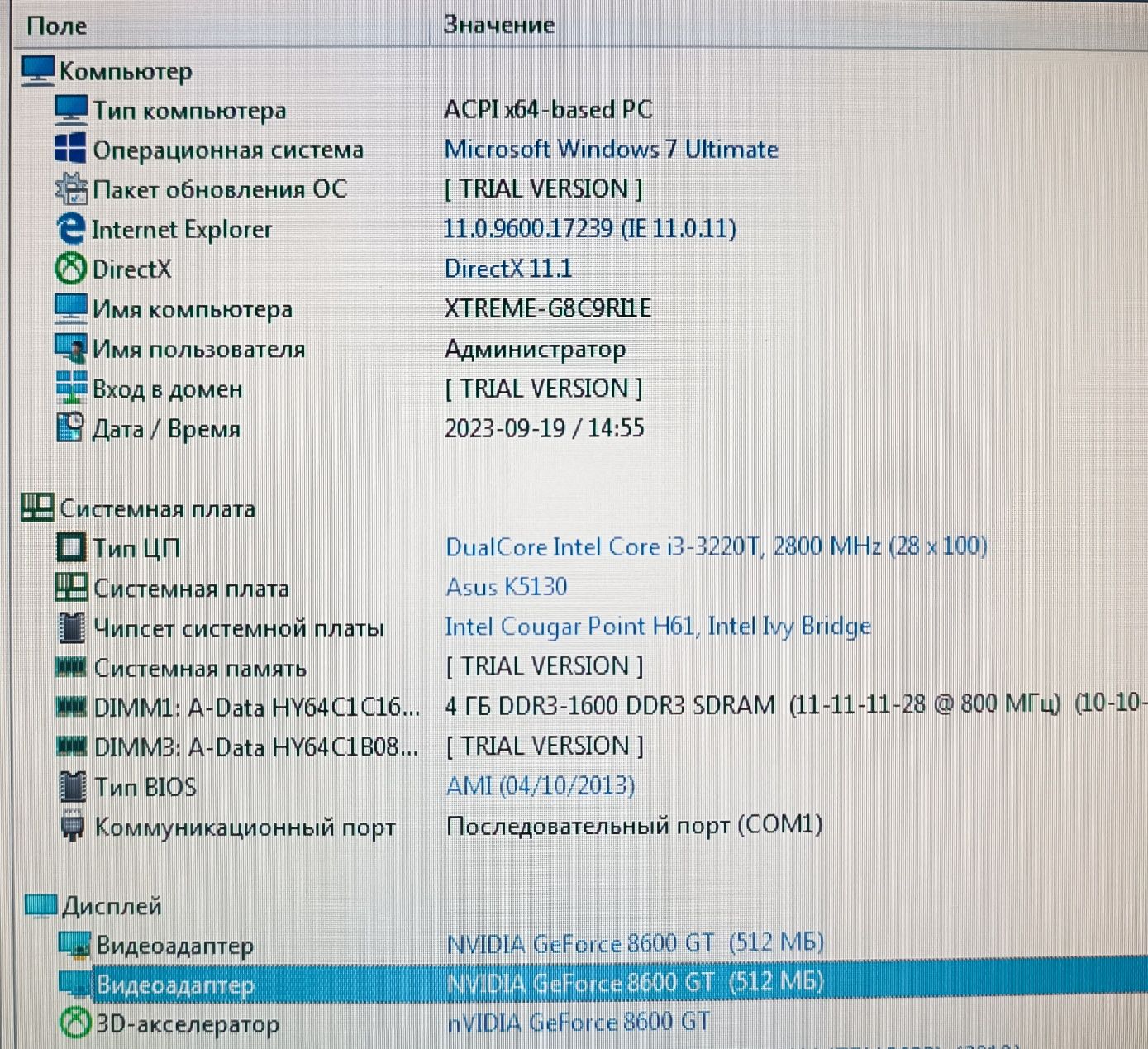1148x1049 pixels.
Task: Click the Тип компьютера monitor icon
Action: coord(70,110)
